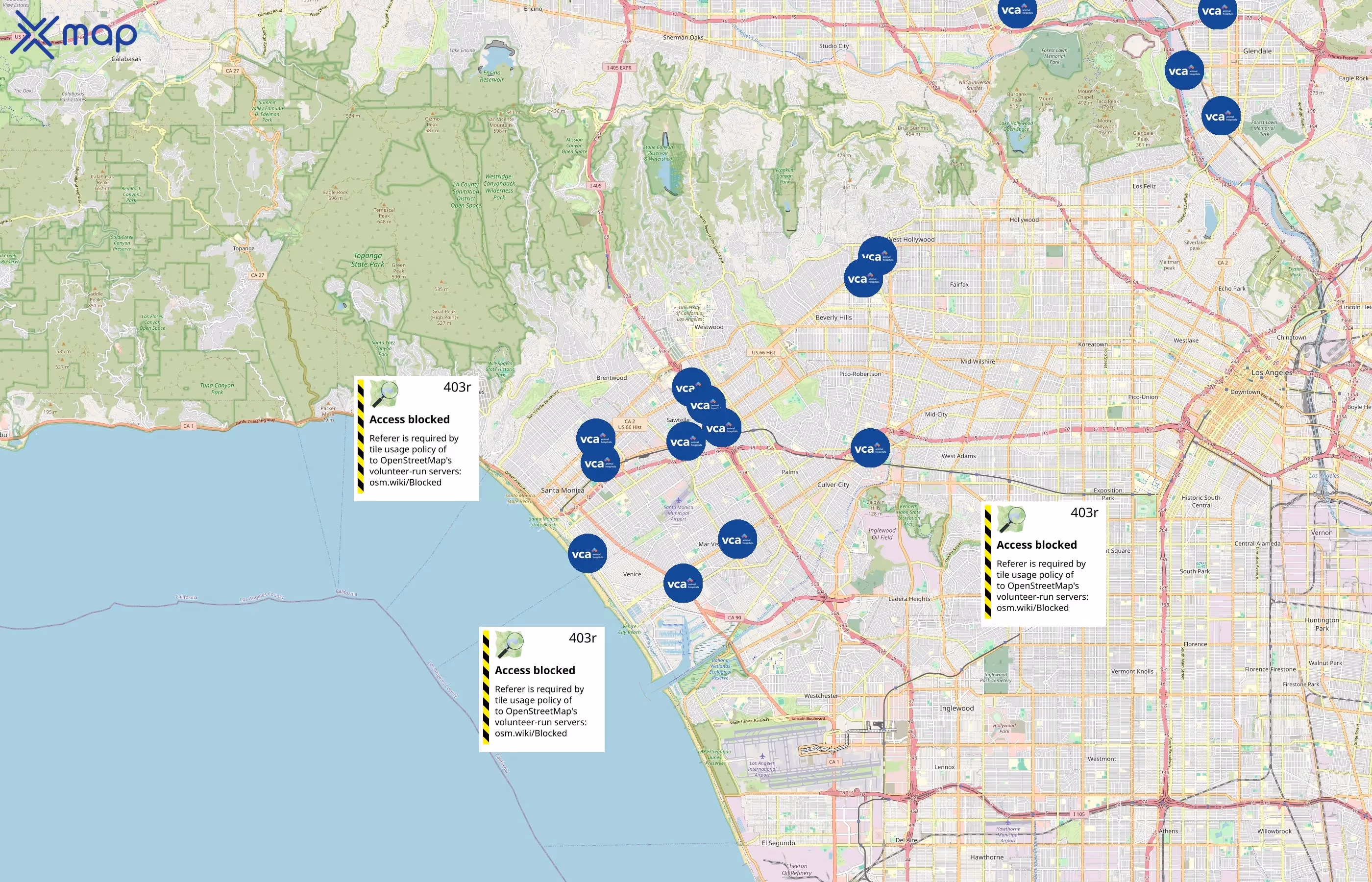This screenshot has width=1372, height=882.
Task: Click the Culver City label
Action: 833,485
